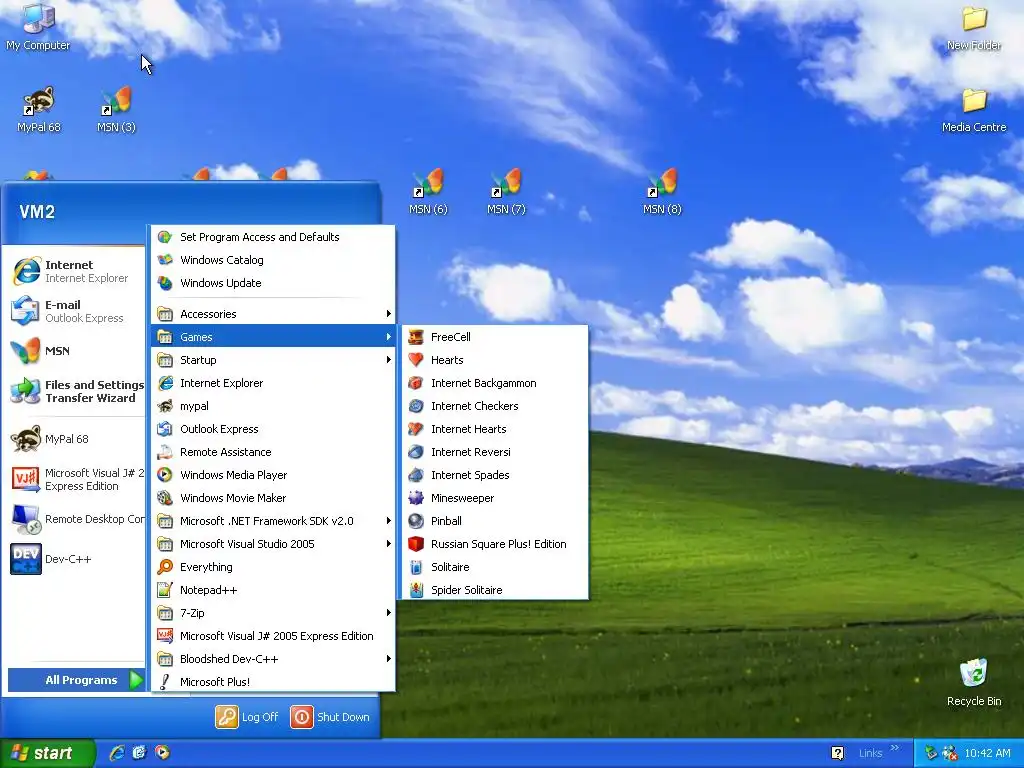Expand Microsoft Visual Studio 2005 submenu
This screenshot has width=1024, height=768.
(273, 544)
